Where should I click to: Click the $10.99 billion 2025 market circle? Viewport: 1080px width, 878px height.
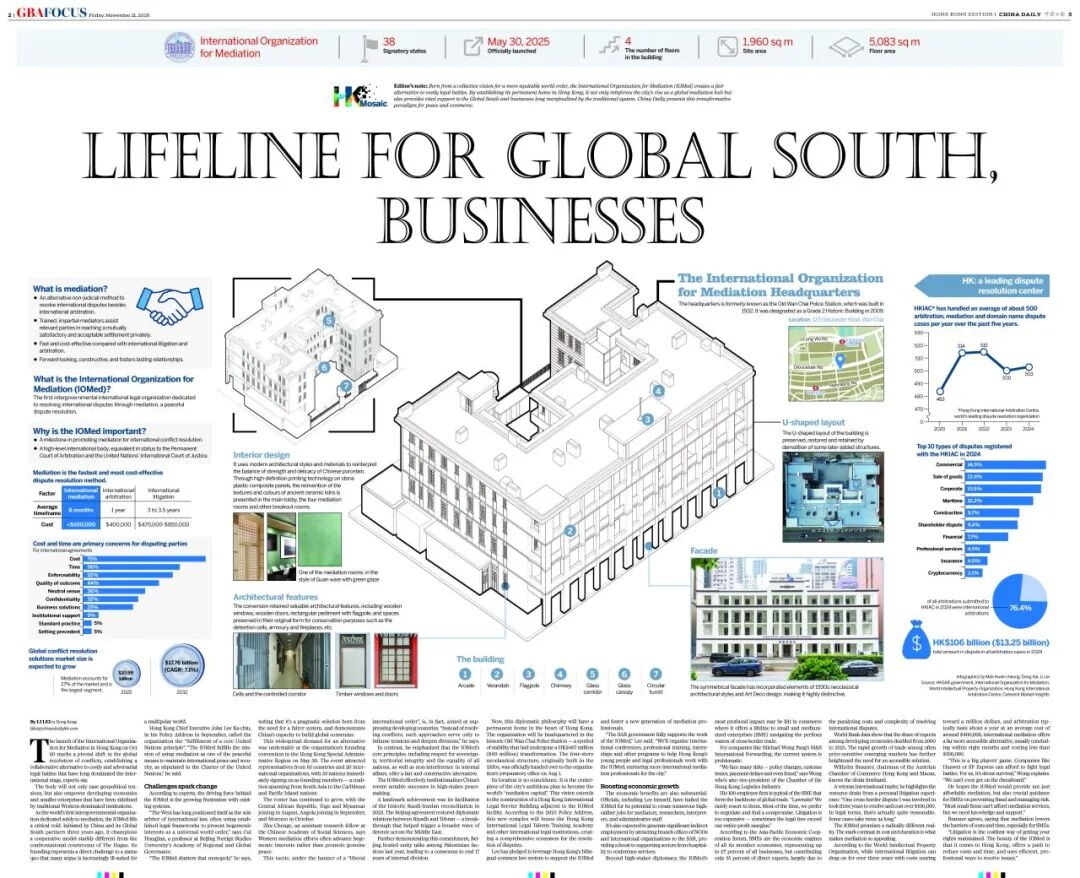coord(125,675)
